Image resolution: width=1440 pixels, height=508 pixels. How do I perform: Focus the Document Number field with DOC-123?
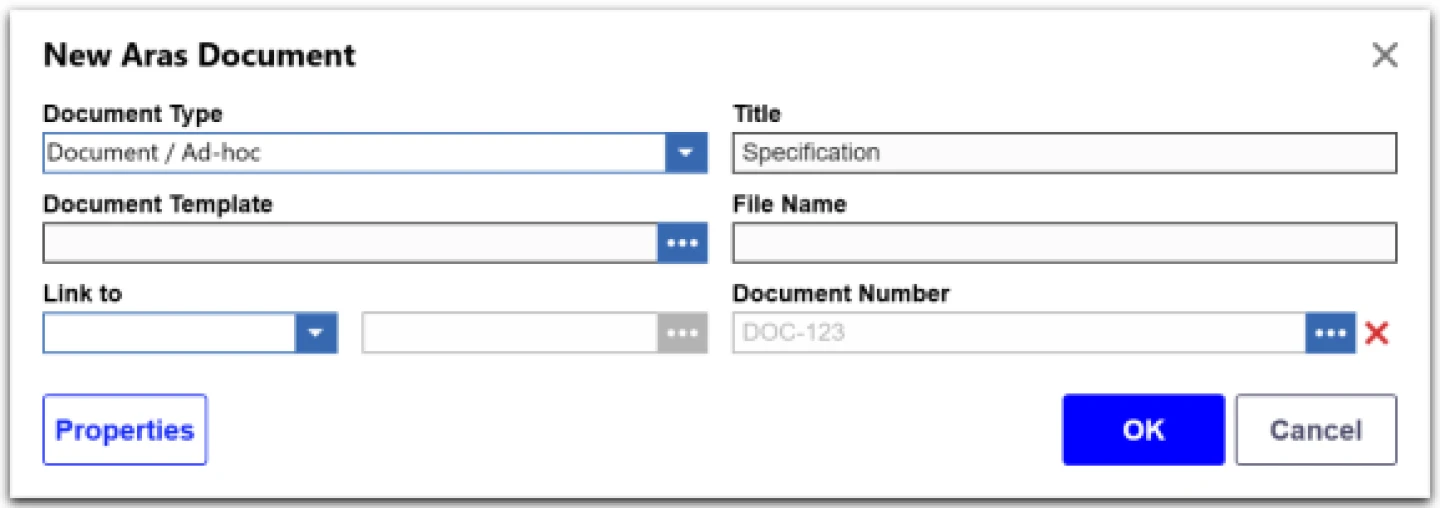[x=1019, y=333]
